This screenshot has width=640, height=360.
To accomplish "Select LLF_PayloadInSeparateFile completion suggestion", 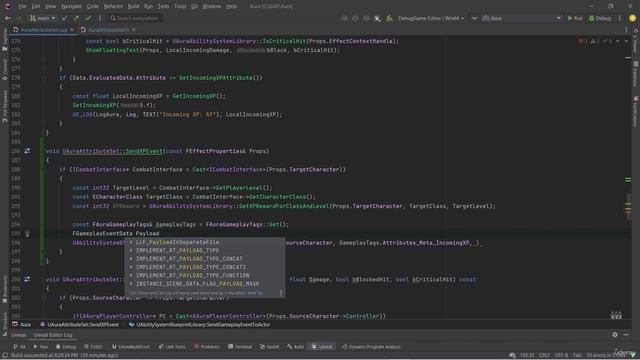I will [204, 242].
